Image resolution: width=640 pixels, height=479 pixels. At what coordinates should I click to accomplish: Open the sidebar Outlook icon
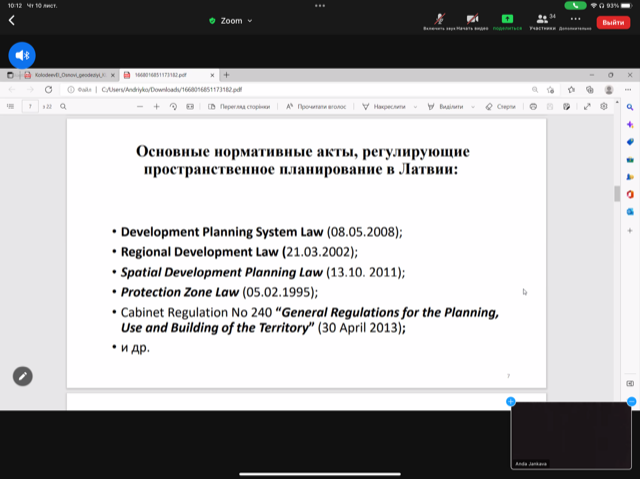(x=630, y=212)
